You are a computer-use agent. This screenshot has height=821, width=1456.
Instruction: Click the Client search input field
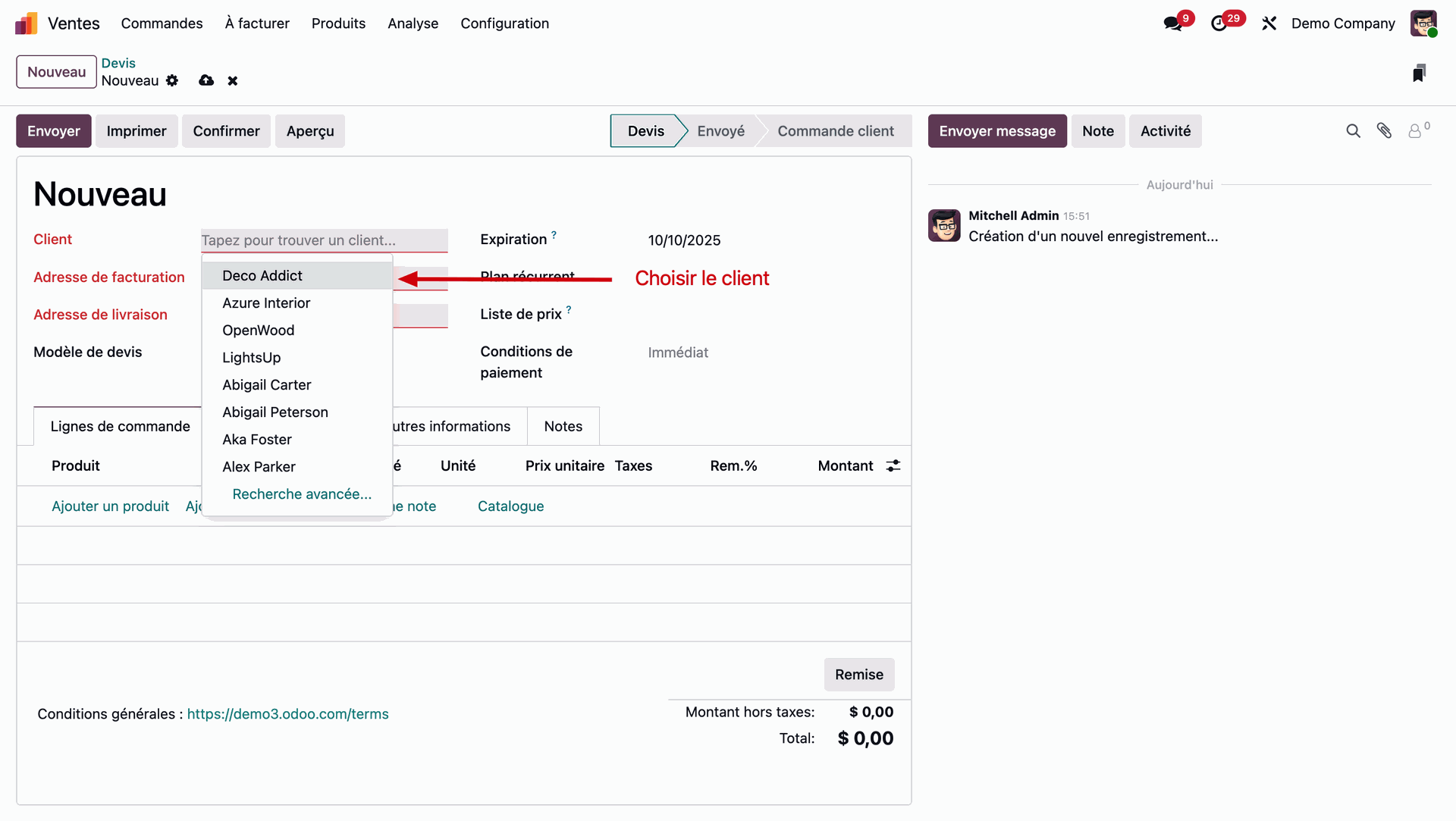(x=324, y=240)
